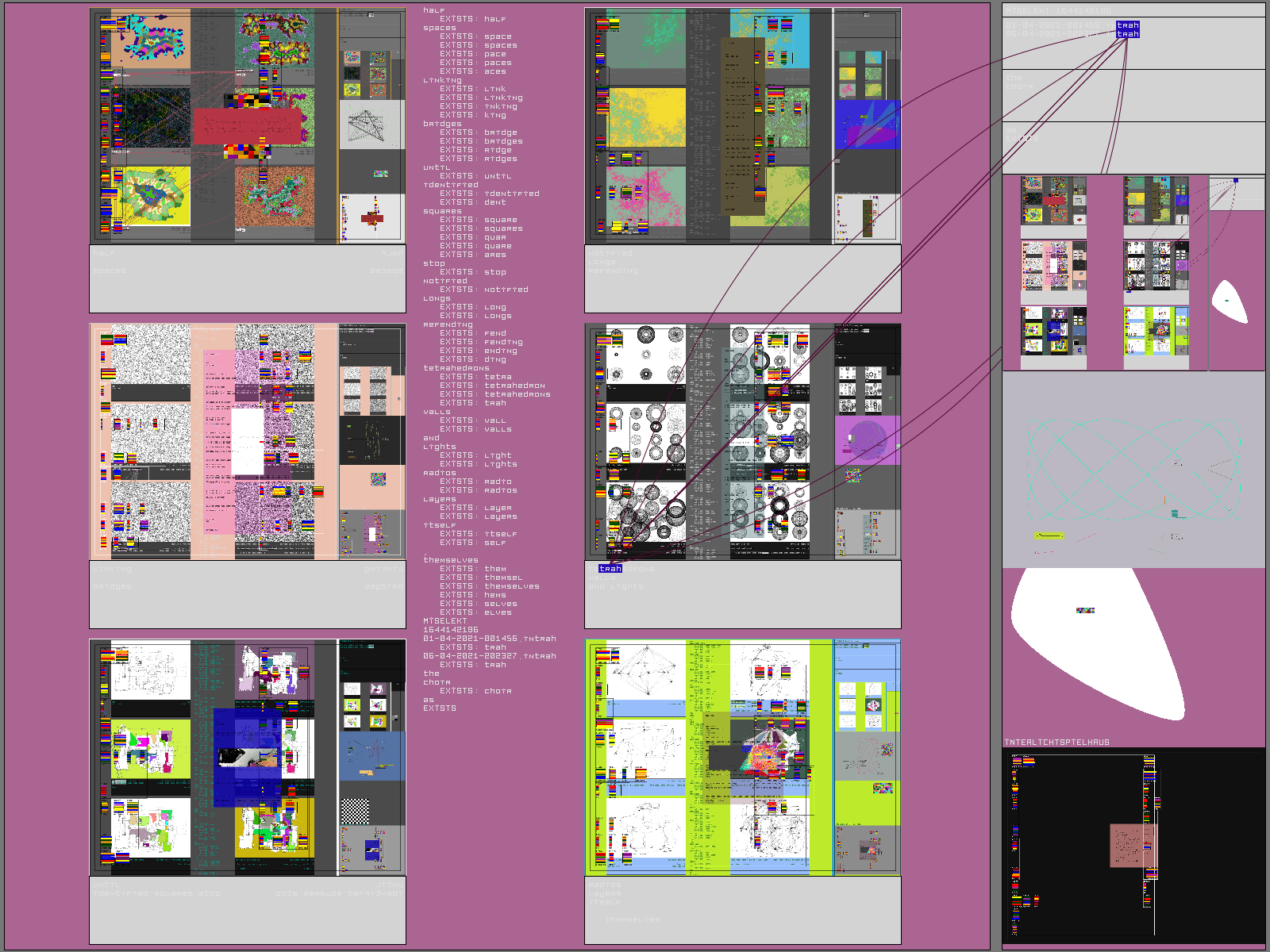
Task: Click the checkerboard tile in bottom-left panel
Action: (x=355, y=812)
